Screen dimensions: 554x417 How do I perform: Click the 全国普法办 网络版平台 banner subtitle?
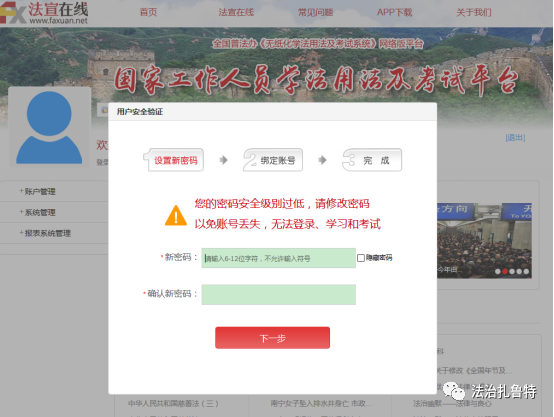click(x=317, y=44)
